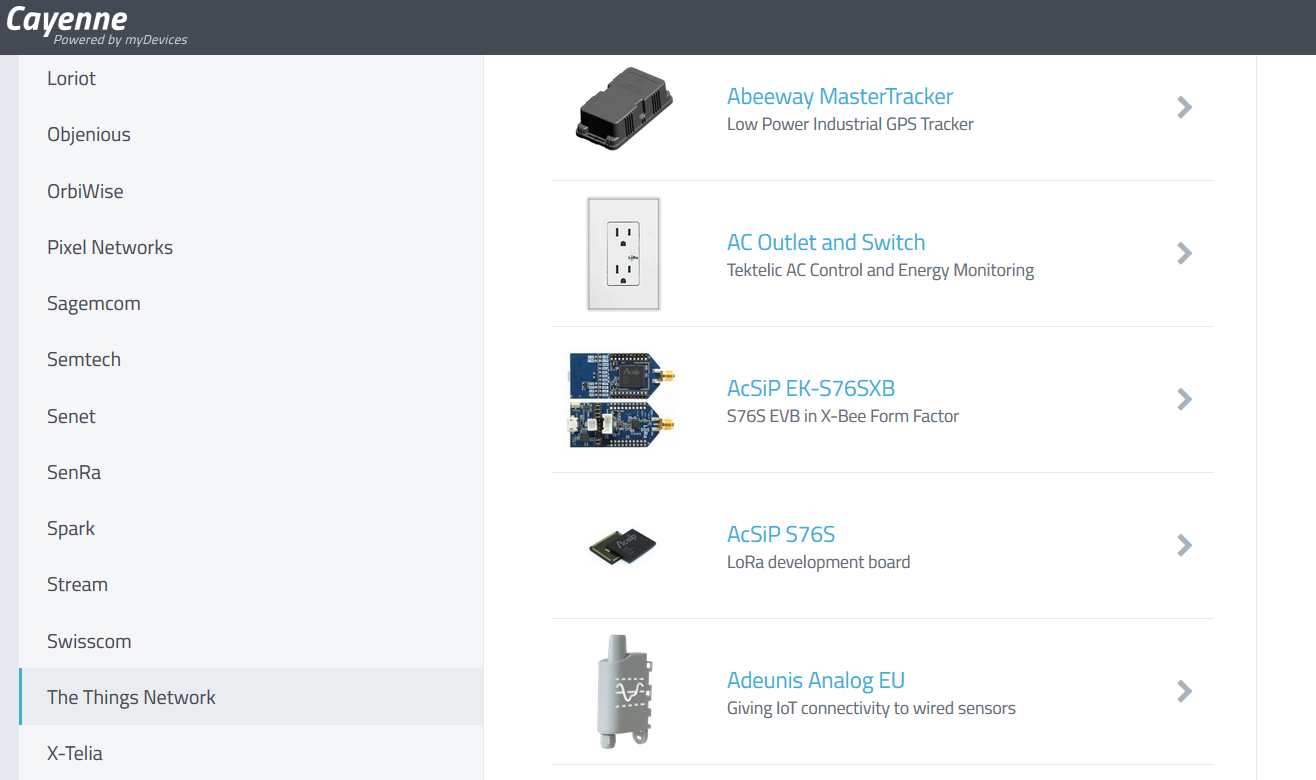This screenshot has width=1316, height=780.
Task: Open the Abeeway MasterTracker title link
Action: (840, 97)
